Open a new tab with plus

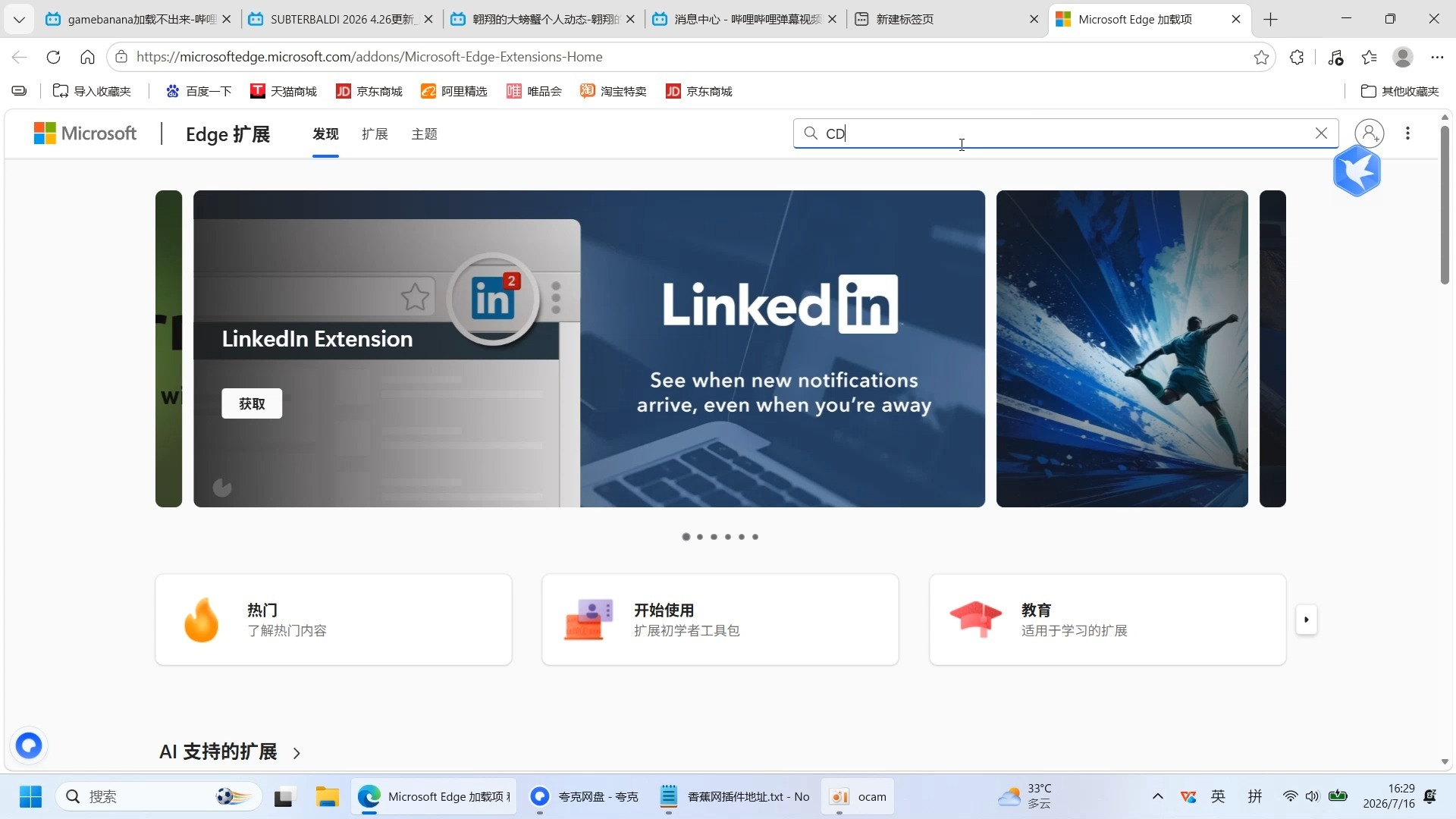(x=1271, y=19)
